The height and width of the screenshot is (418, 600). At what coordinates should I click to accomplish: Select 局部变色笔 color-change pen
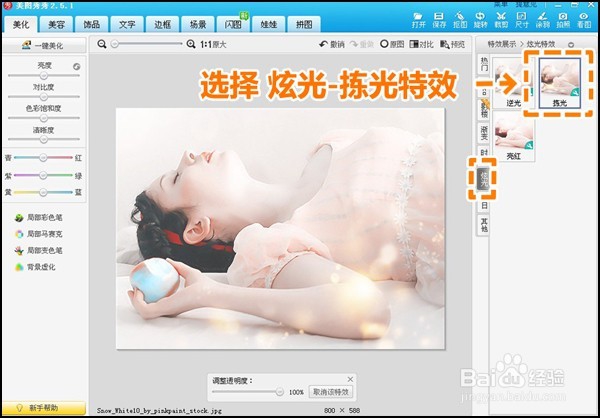[38, 250]
